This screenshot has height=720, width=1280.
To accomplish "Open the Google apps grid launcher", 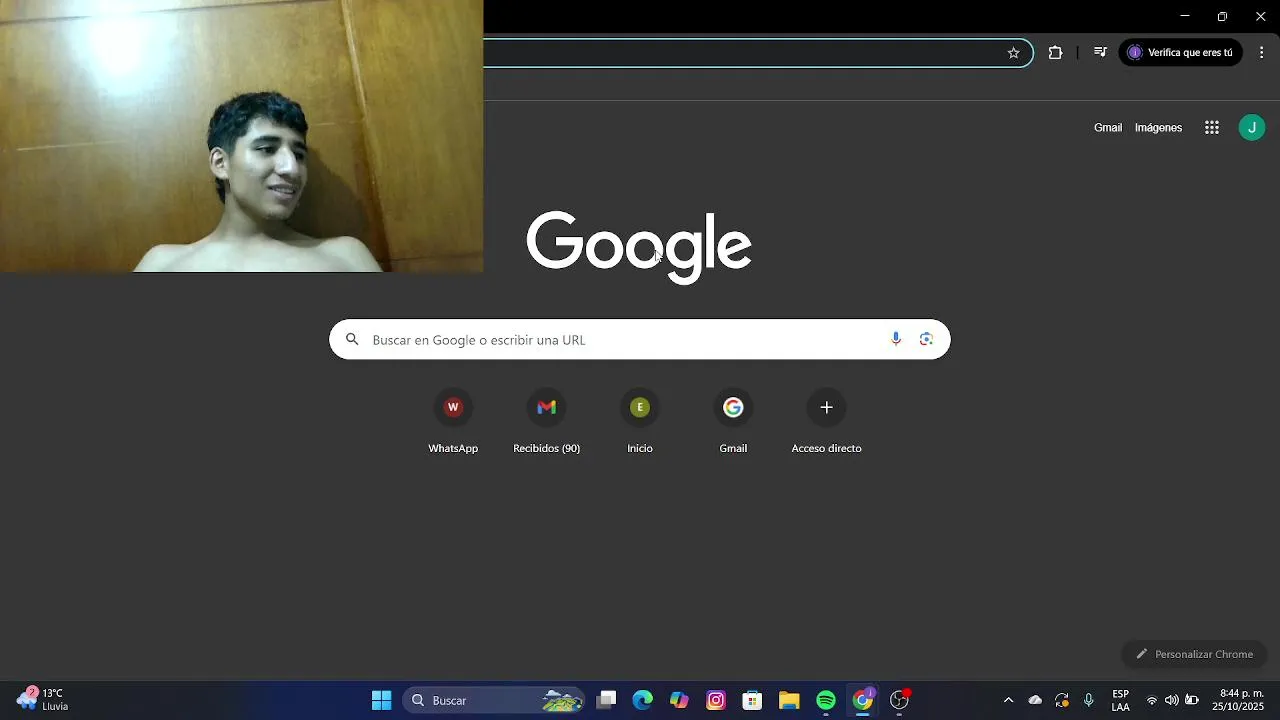I will (x=1212, y=128).
